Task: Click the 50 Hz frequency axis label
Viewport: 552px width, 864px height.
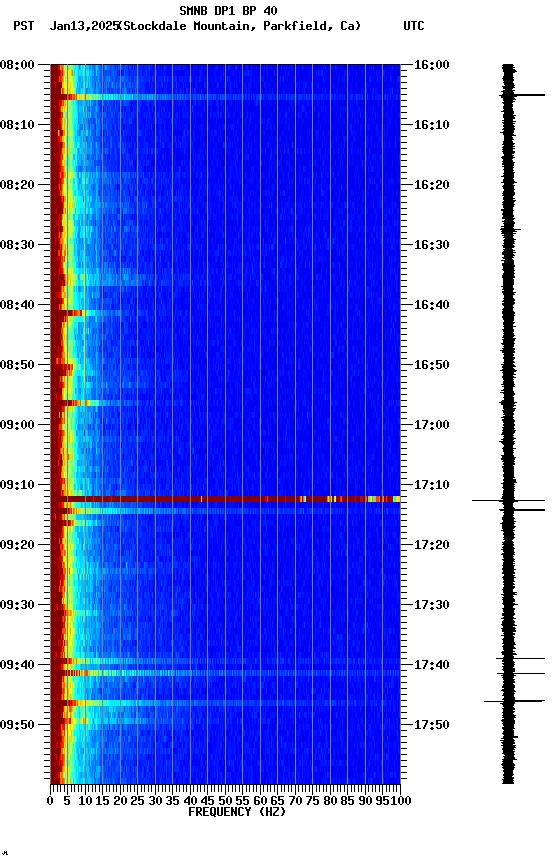Action: [225, 802]
